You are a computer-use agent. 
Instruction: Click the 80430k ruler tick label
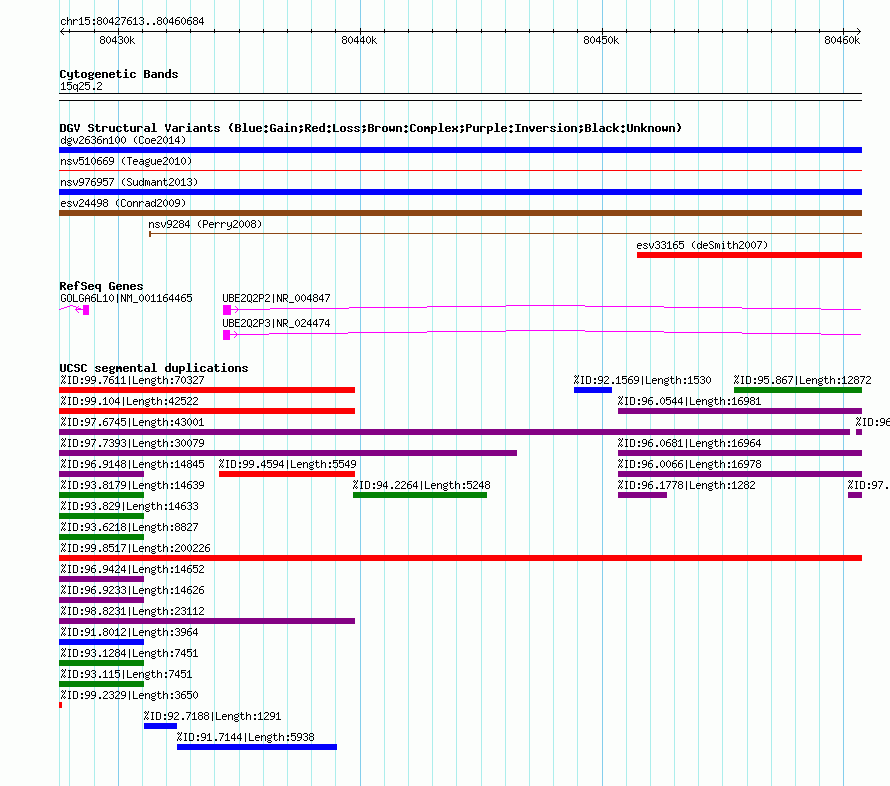click(x=117, y=40)
